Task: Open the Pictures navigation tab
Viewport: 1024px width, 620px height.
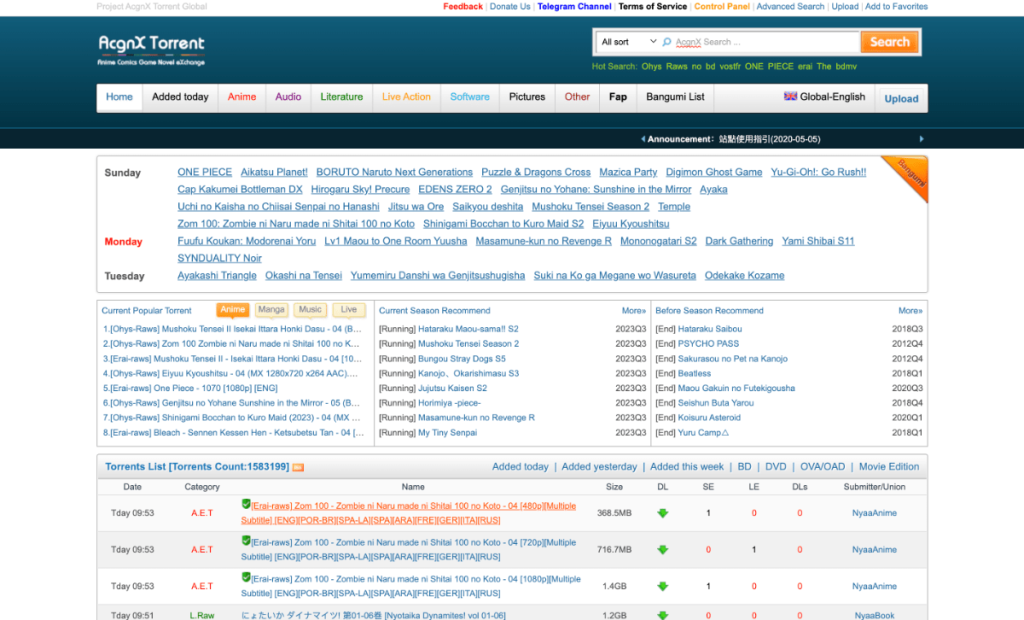Action: click(x=527, y=97)
